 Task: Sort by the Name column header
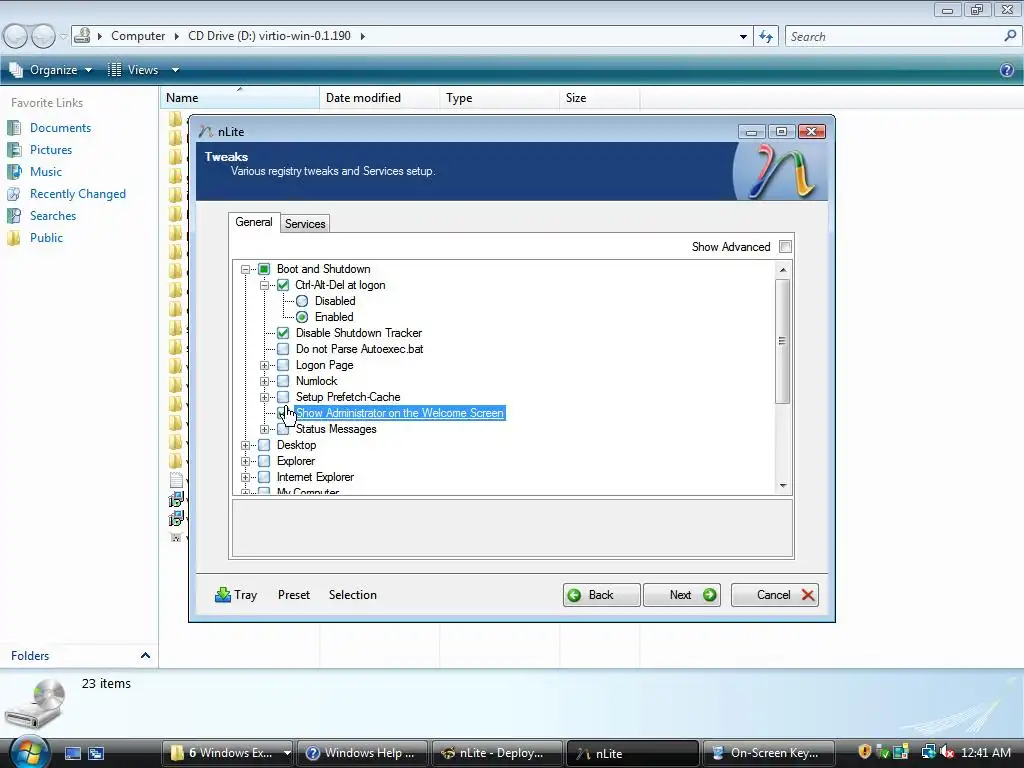pyautogui.click(x=239, y=98)
